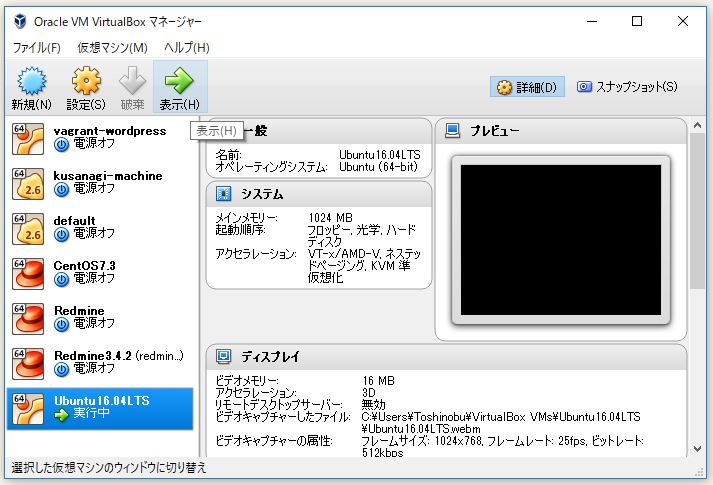Click default VM power-off status icon
Screen dimensions: 713x485
pyautogui.click(x=61, y=235)
